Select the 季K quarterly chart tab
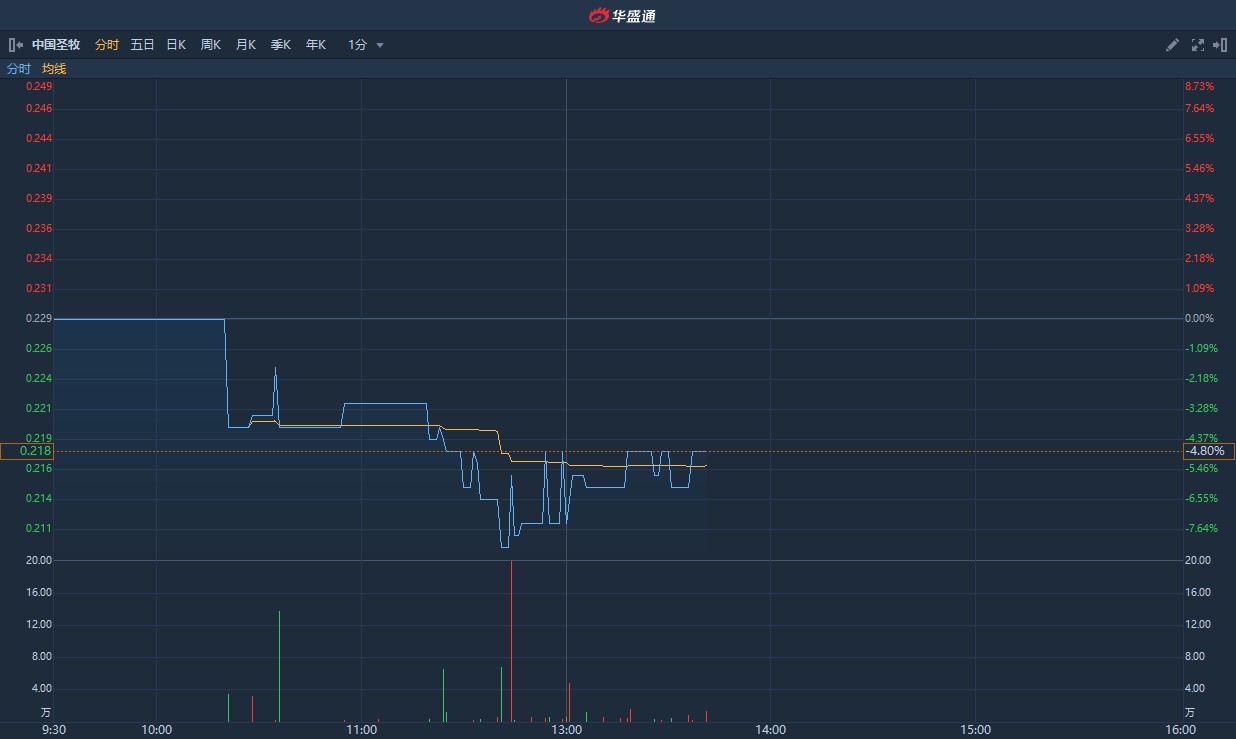1236x739 pixels. pos(280,44)
